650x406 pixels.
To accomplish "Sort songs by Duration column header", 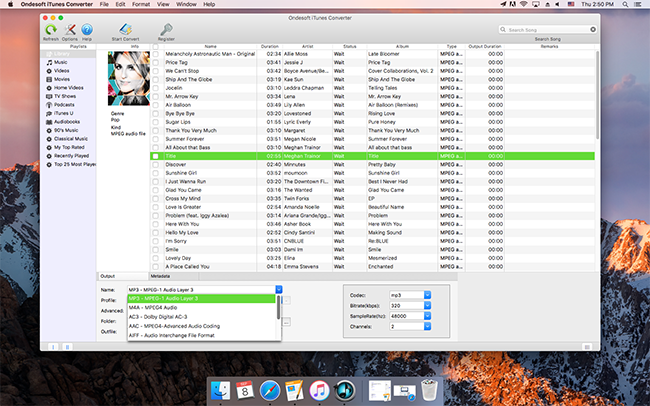I will (269, 46).
